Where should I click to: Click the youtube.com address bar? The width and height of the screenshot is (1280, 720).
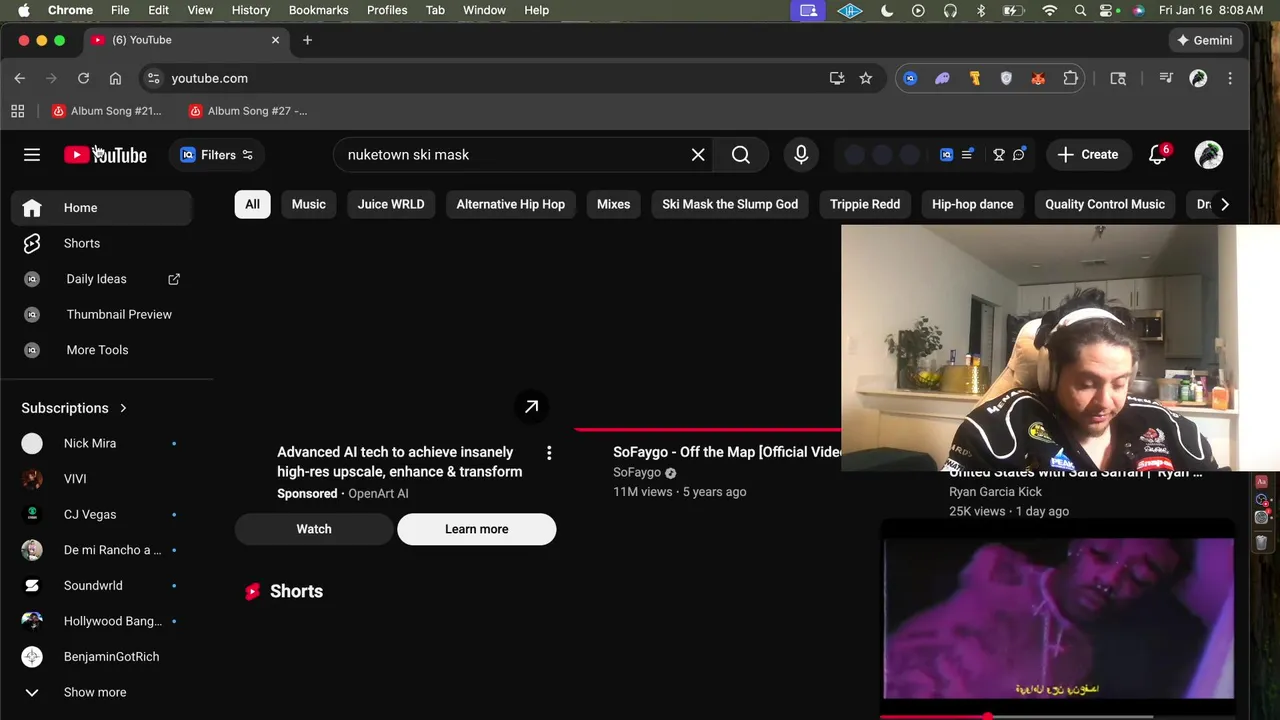[x=495, y=78]
